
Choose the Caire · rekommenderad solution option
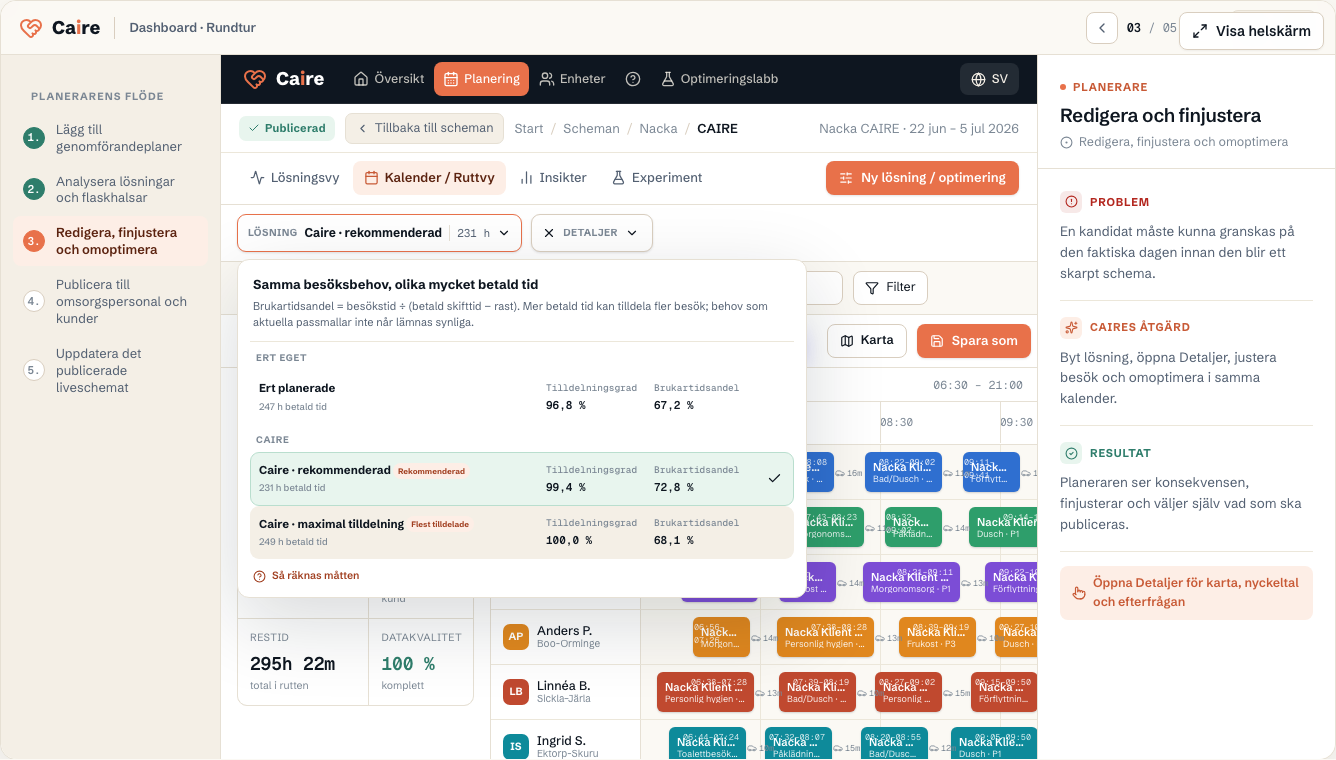pos(521,479)
